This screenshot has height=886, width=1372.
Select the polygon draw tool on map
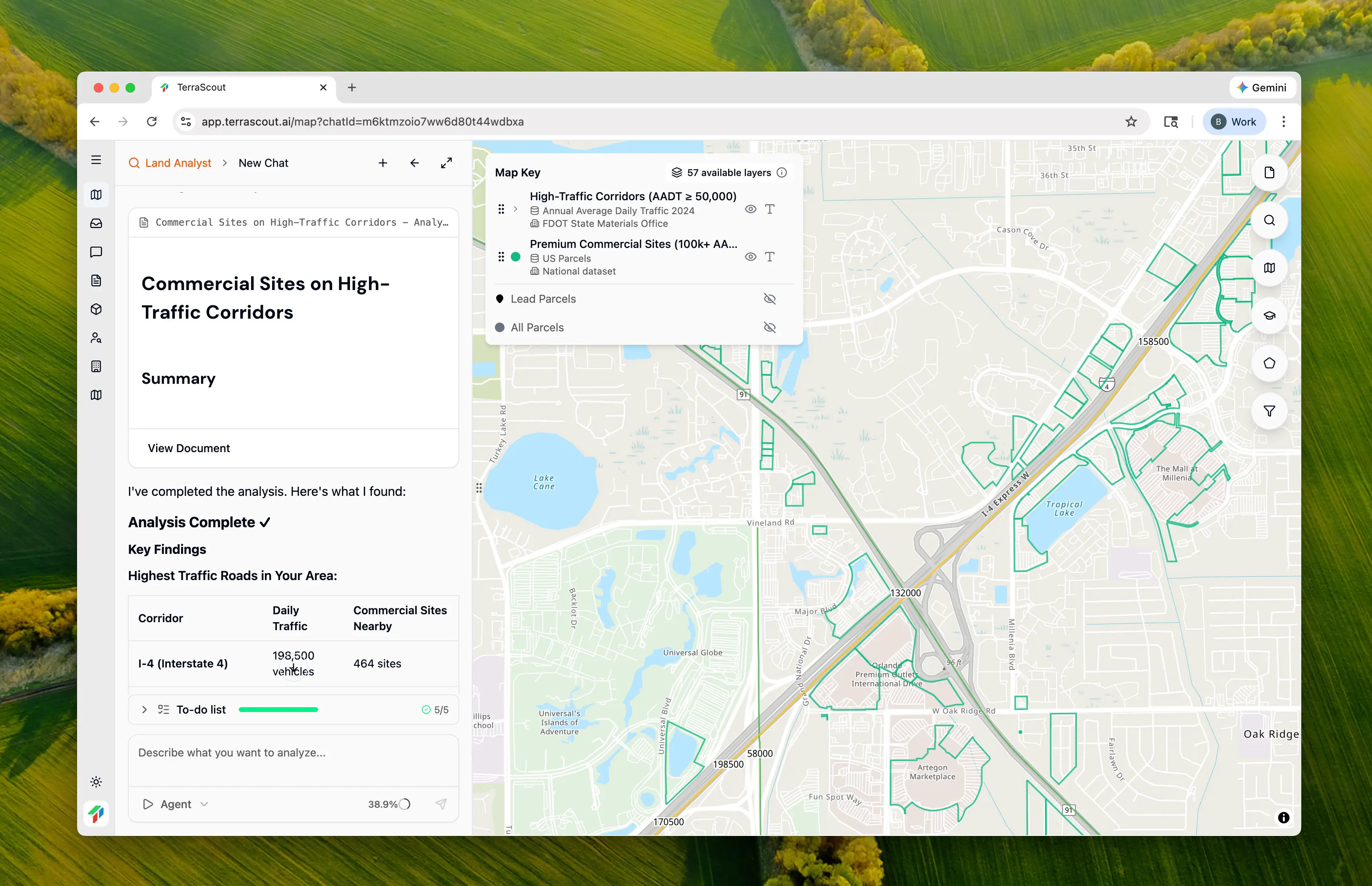pos(1269,364)
